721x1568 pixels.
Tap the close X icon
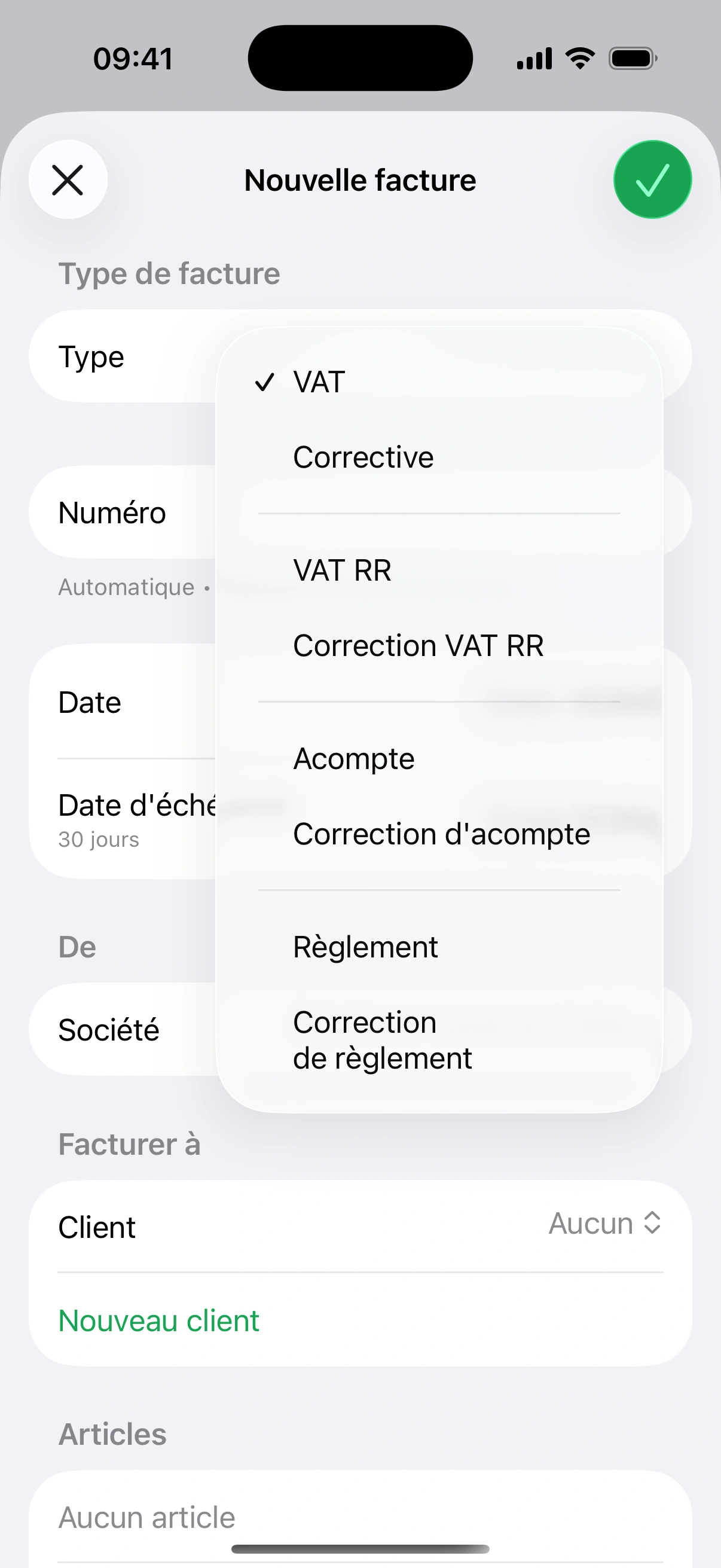[68, 179]
